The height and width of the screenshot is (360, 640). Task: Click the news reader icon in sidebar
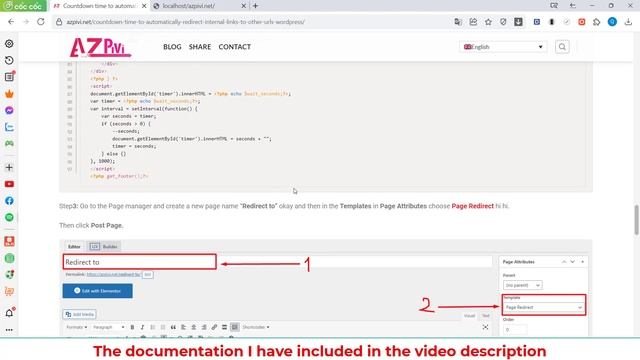9,77
